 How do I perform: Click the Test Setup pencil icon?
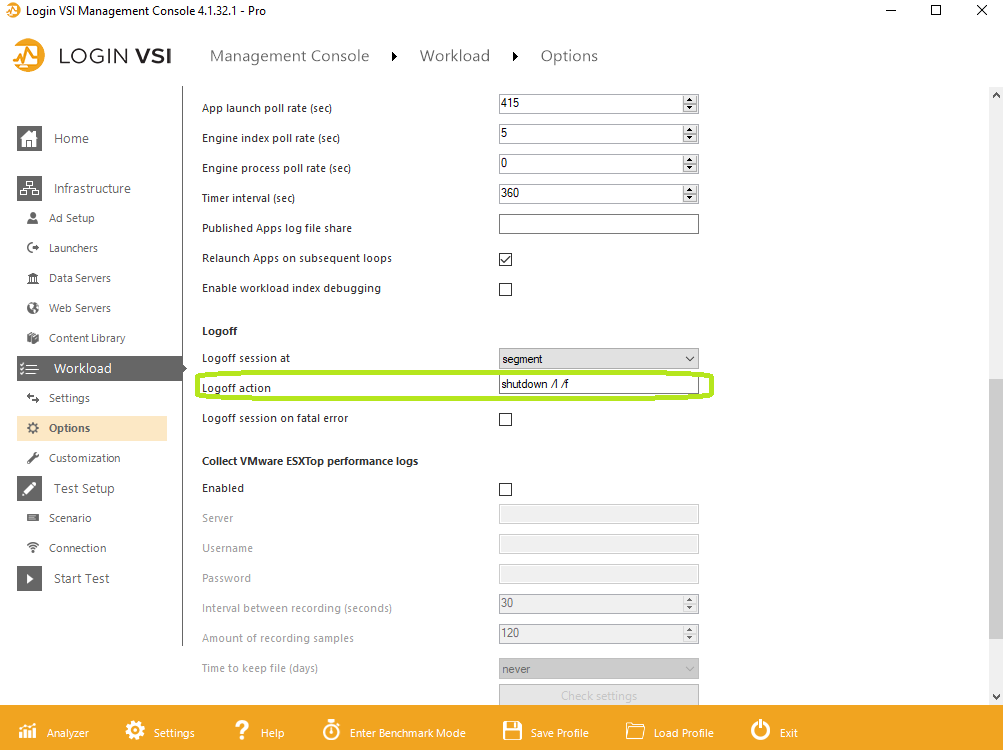click(29, 488)
